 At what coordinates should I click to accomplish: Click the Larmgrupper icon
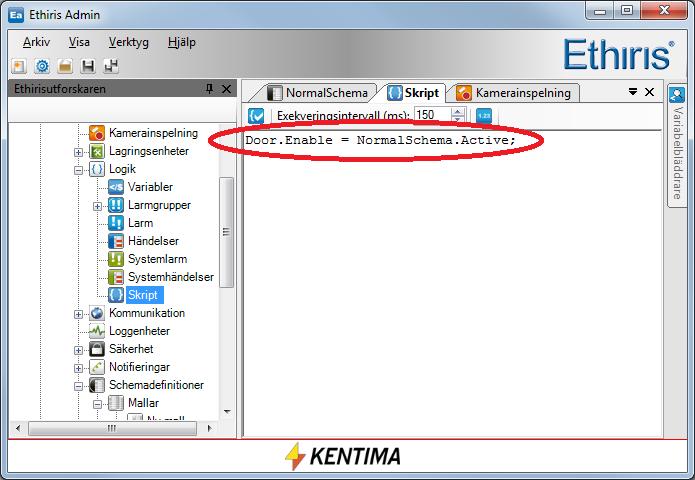(x=116, y=205)
